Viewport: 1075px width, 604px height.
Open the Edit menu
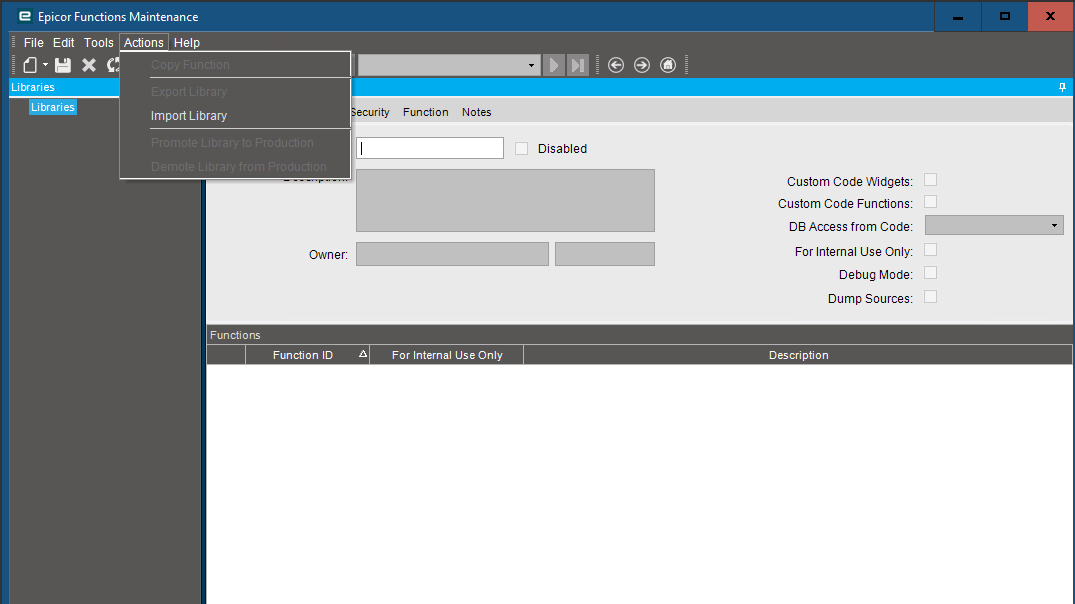[x=64, y=43]
